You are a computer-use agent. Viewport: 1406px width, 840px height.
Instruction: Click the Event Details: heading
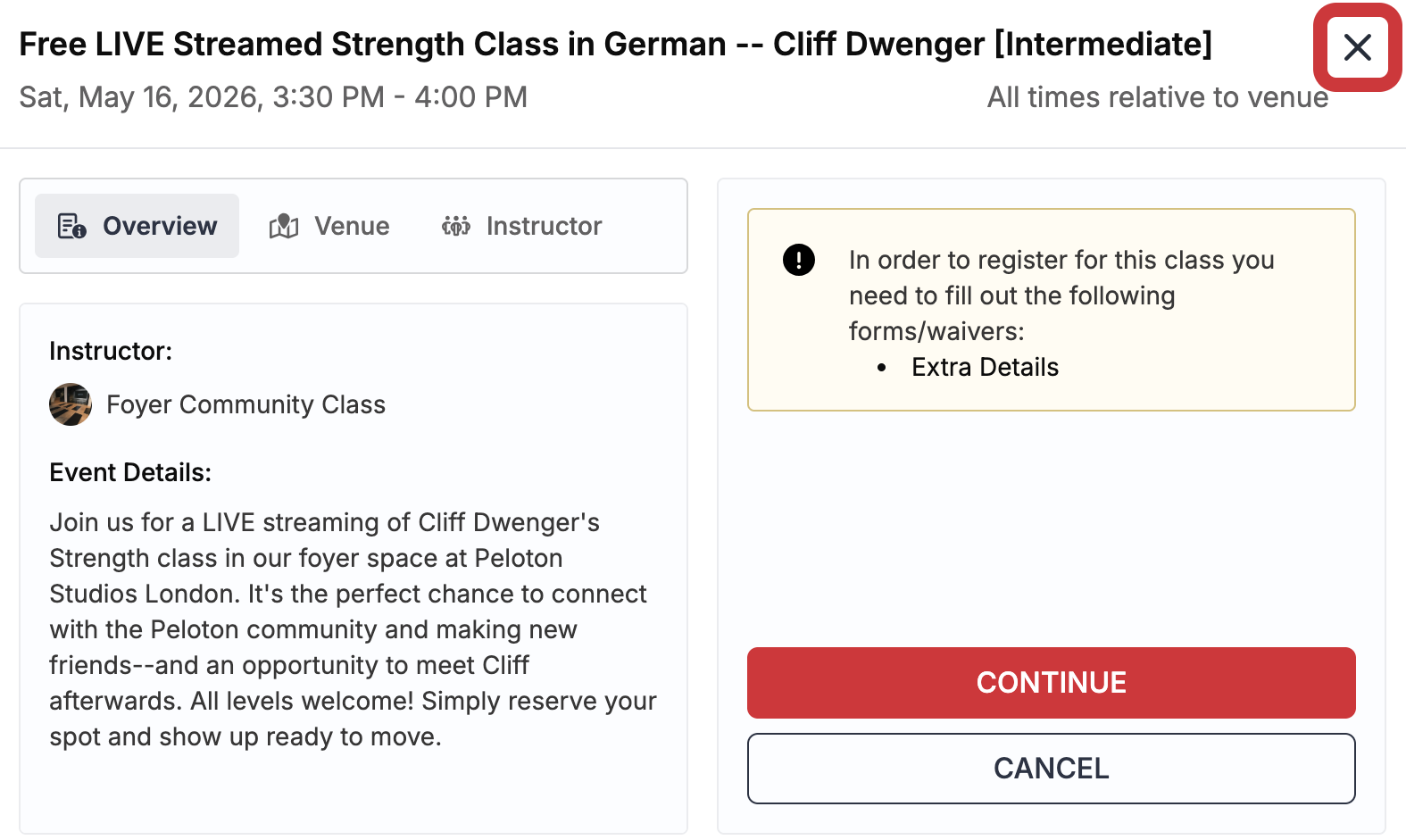(130, 472)
